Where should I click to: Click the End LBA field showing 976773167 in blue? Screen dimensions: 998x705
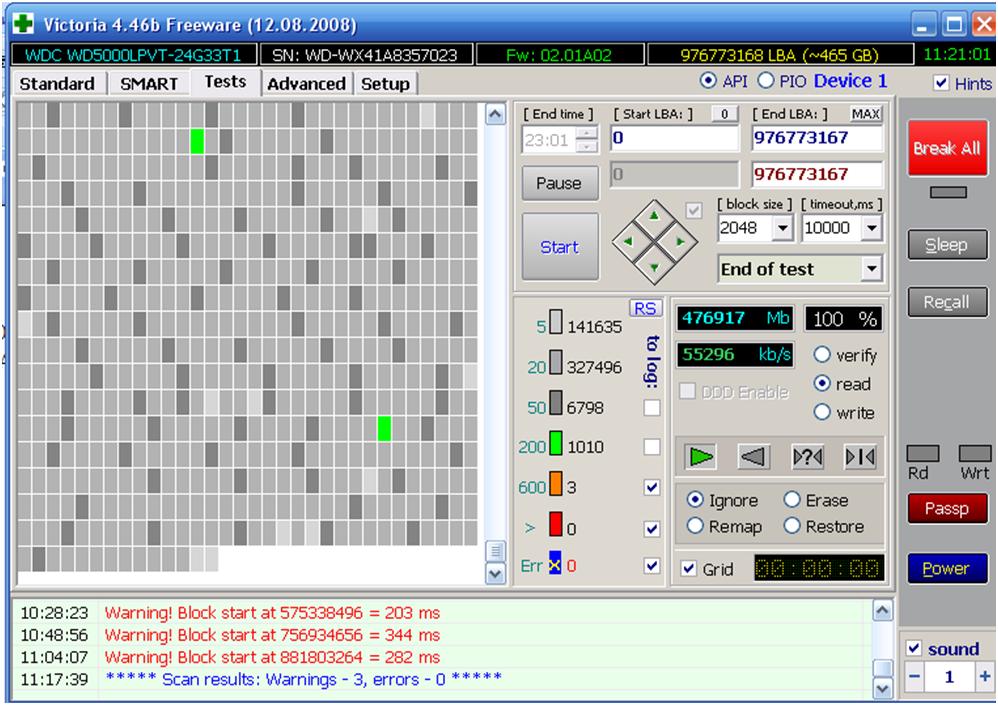click(817, 138)
